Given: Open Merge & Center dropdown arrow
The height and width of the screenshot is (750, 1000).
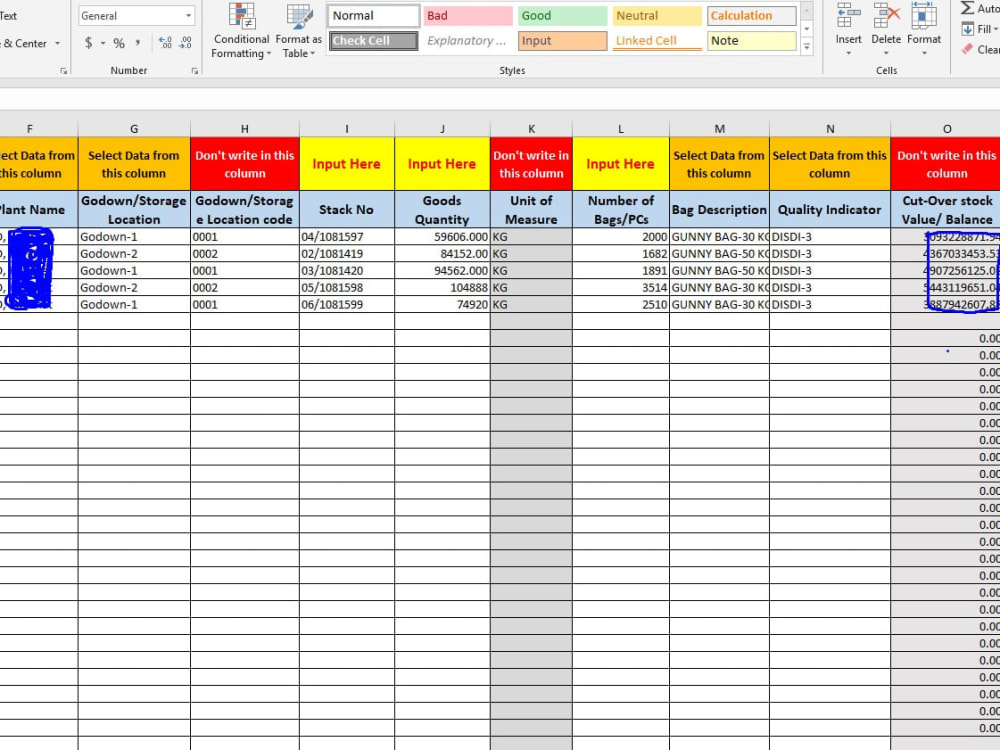Looking at the screenshot, I should coord(57,43).
